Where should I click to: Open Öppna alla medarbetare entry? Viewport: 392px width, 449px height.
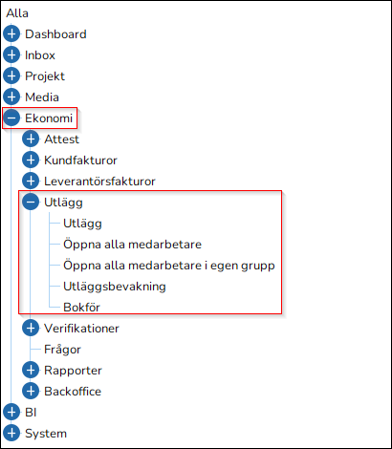pyautogui.click(x=132, y=244)
